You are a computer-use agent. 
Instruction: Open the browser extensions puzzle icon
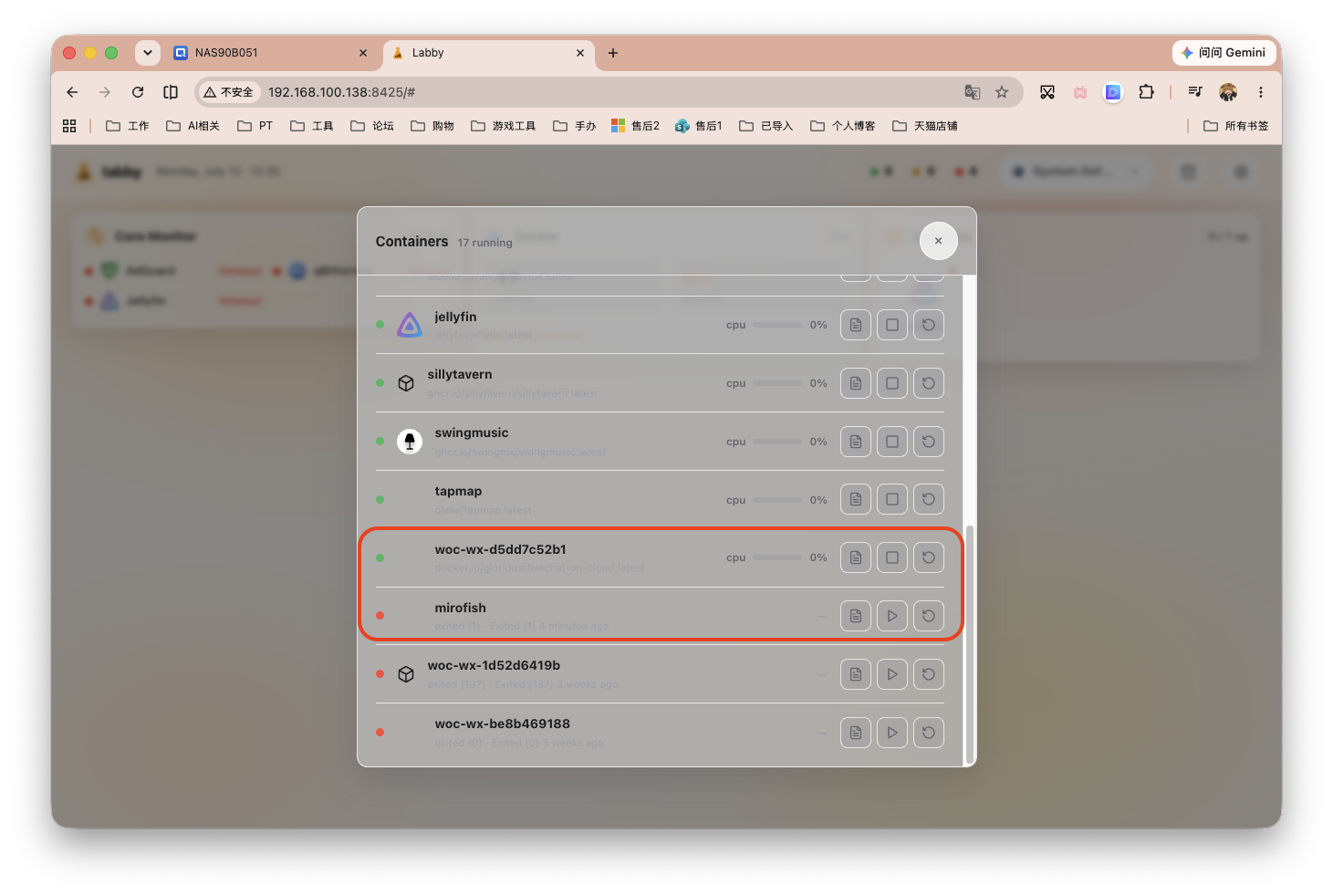pos(1146,92)
